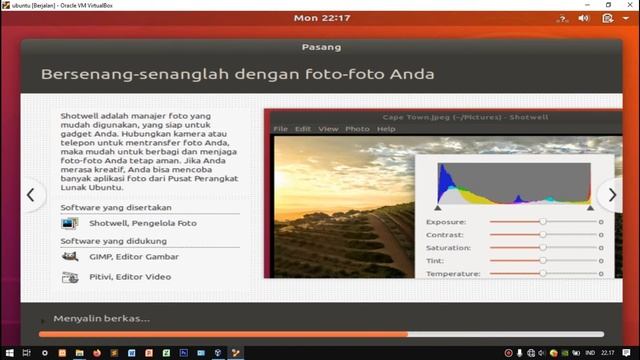Open Microsoft Word from the taskbar
The height and width of the screenshot is (360, 640).
[x=131, y=353]
